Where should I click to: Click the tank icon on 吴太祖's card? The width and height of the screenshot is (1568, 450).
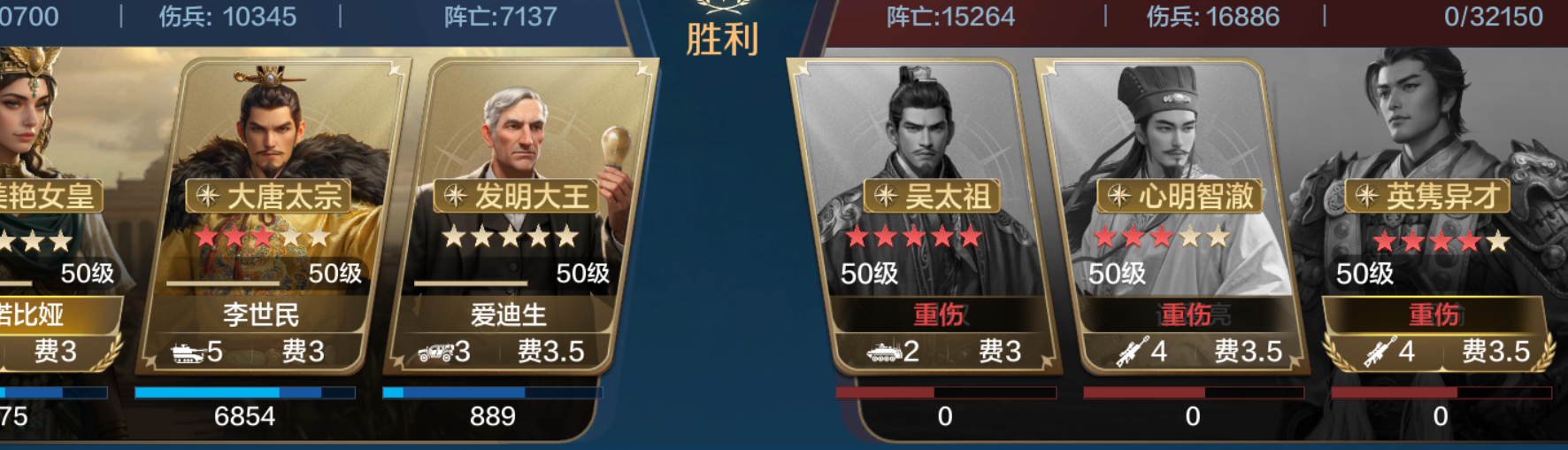coord(883,353)
